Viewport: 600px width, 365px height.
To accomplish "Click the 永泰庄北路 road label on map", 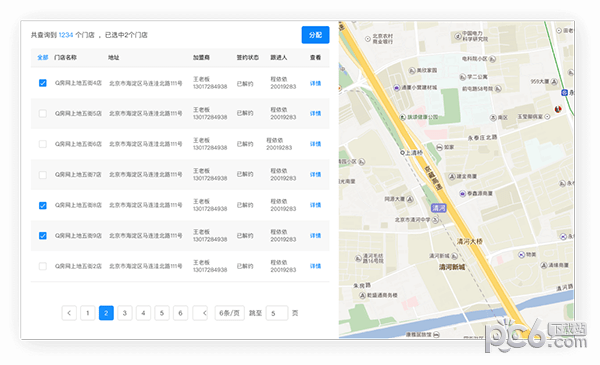I will tap(482, 138).
